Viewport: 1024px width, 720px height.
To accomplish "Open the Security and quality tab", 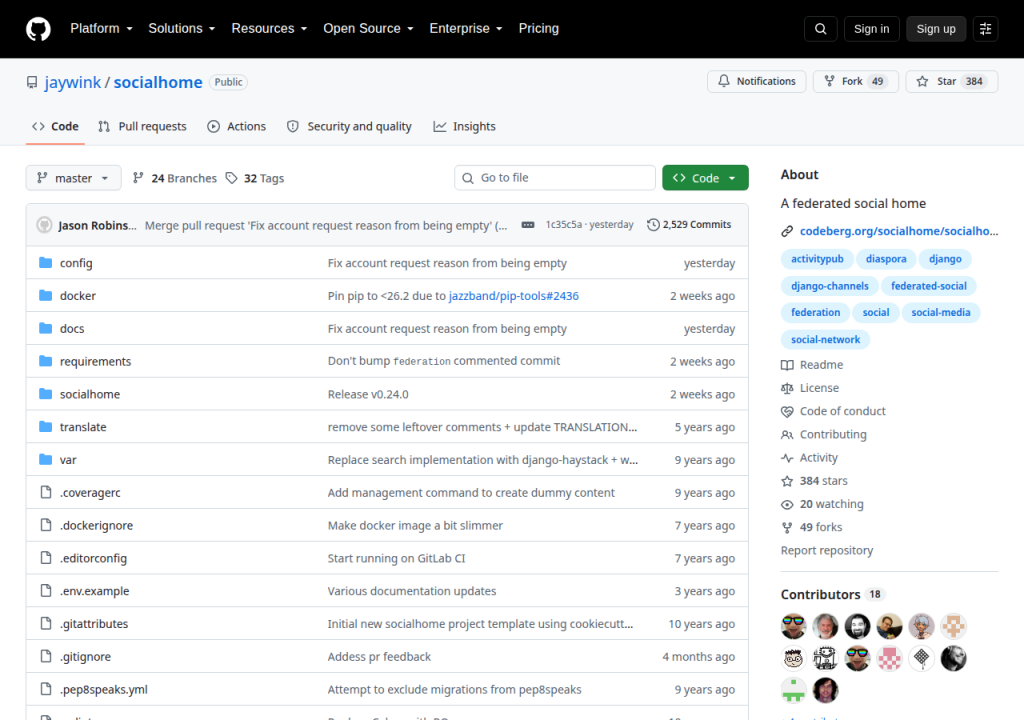I will (x=349, y=126).
